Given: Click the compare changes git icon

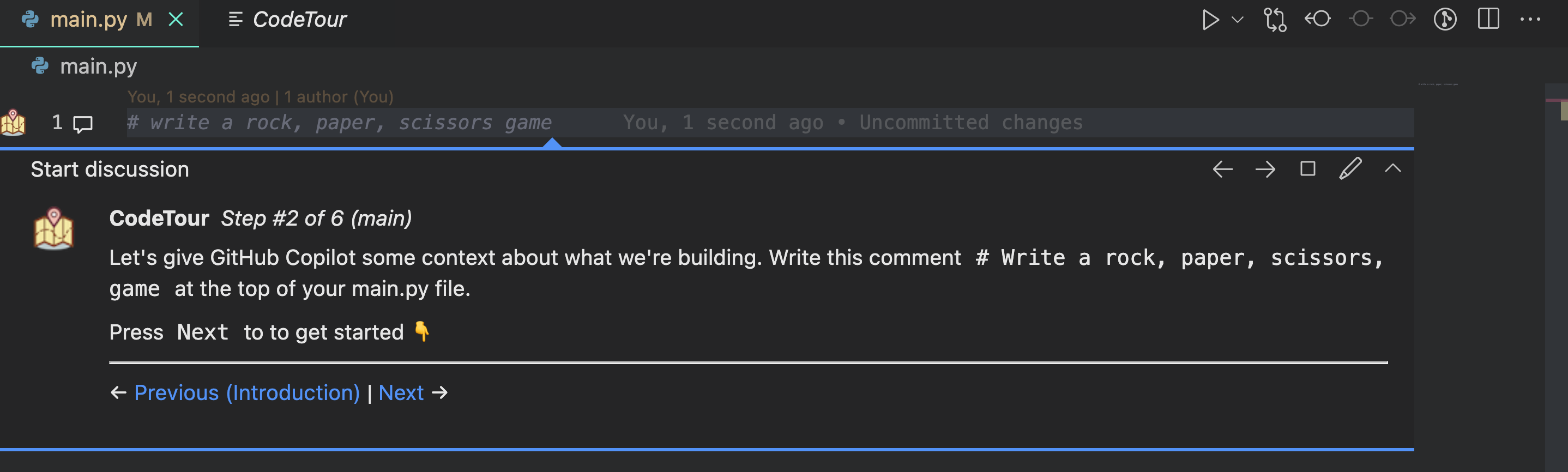Looking at the screenshot, I should pos(1275,20).
